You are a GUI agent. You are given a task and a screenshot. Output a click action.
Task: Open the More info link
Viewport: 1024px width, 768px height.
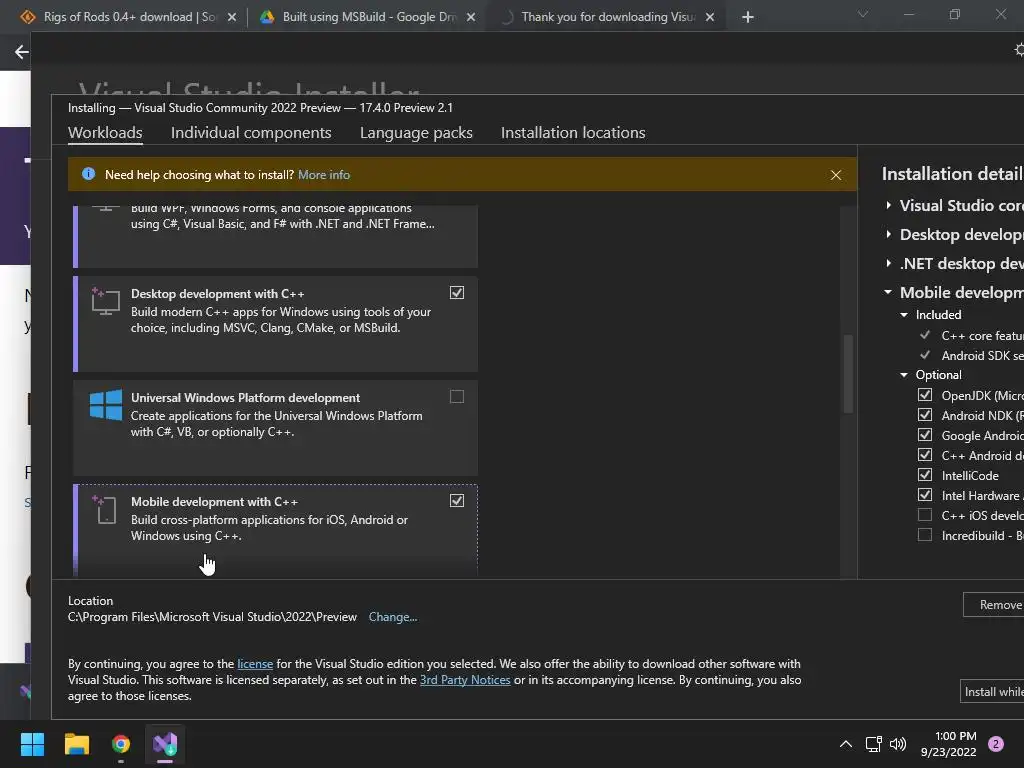pos(324,175)
